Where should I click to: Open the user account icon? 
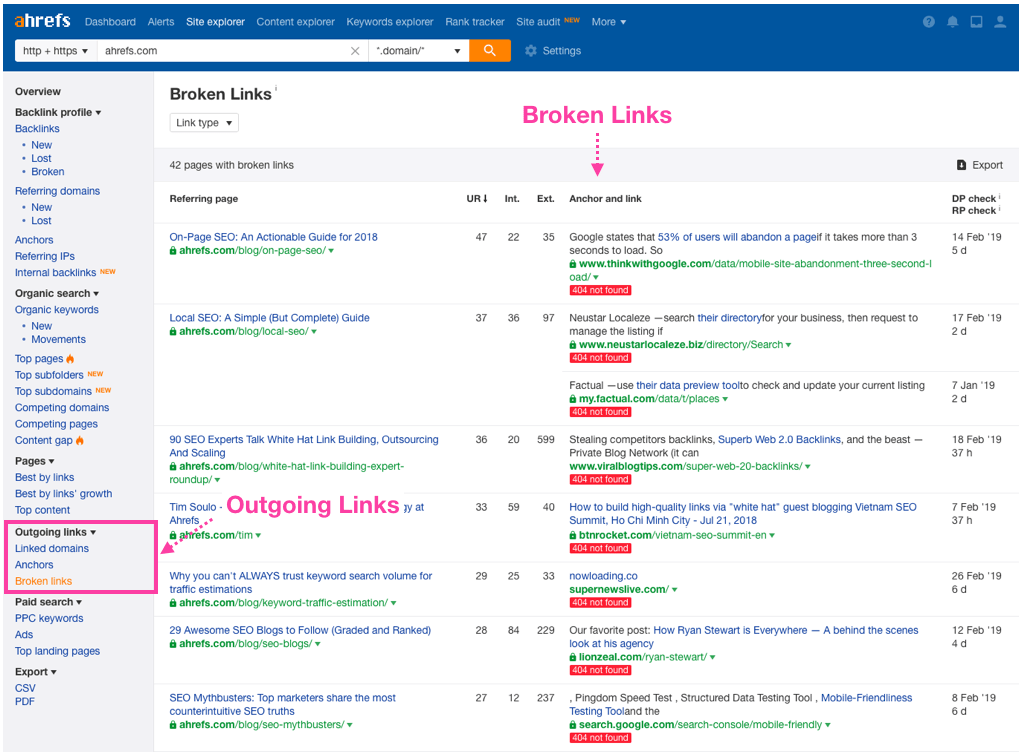[x=1000, y=21]
